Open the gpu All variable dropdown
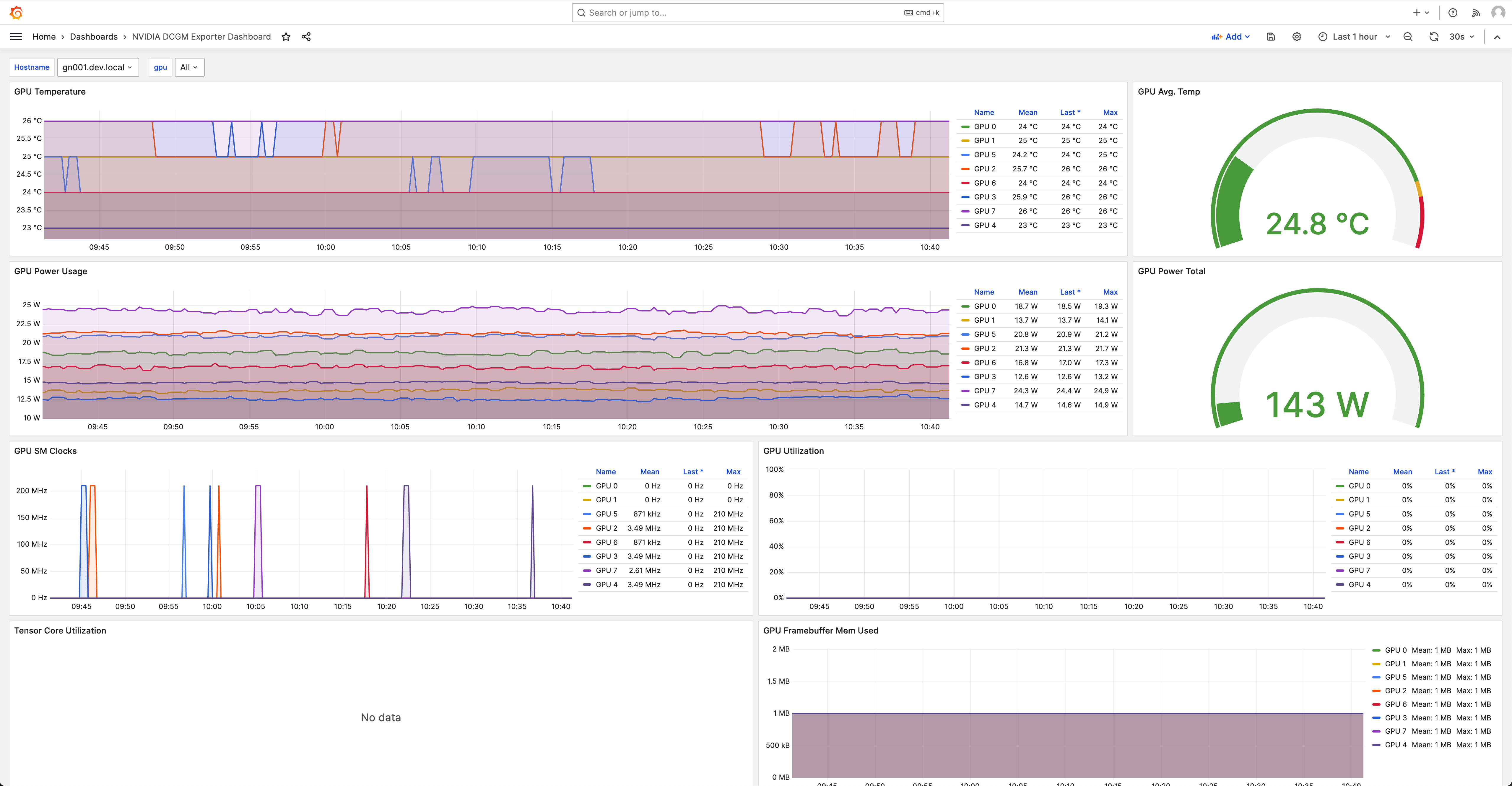This screenshot has height=786, width=1512. 189,67
